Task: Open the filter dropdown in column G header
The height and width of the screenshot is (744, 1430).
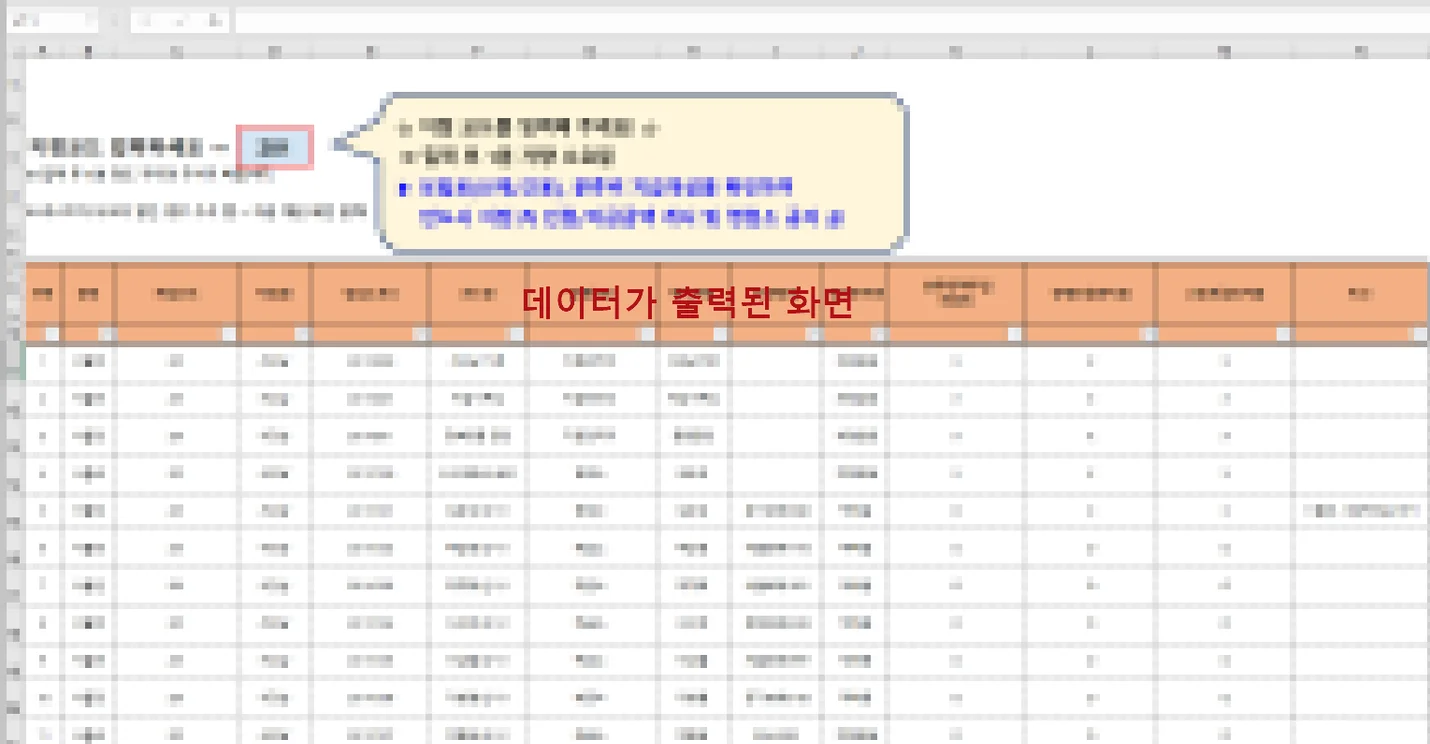Action: (646, 334)
